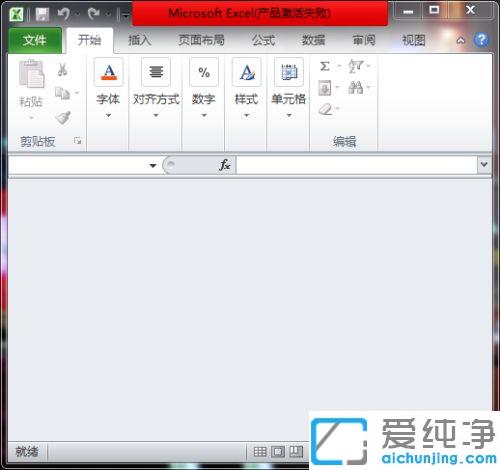Viewport: 500px width, 470px height.
Task: Switch to the 开始 (Home) tab
Action: tap(89, 40)
